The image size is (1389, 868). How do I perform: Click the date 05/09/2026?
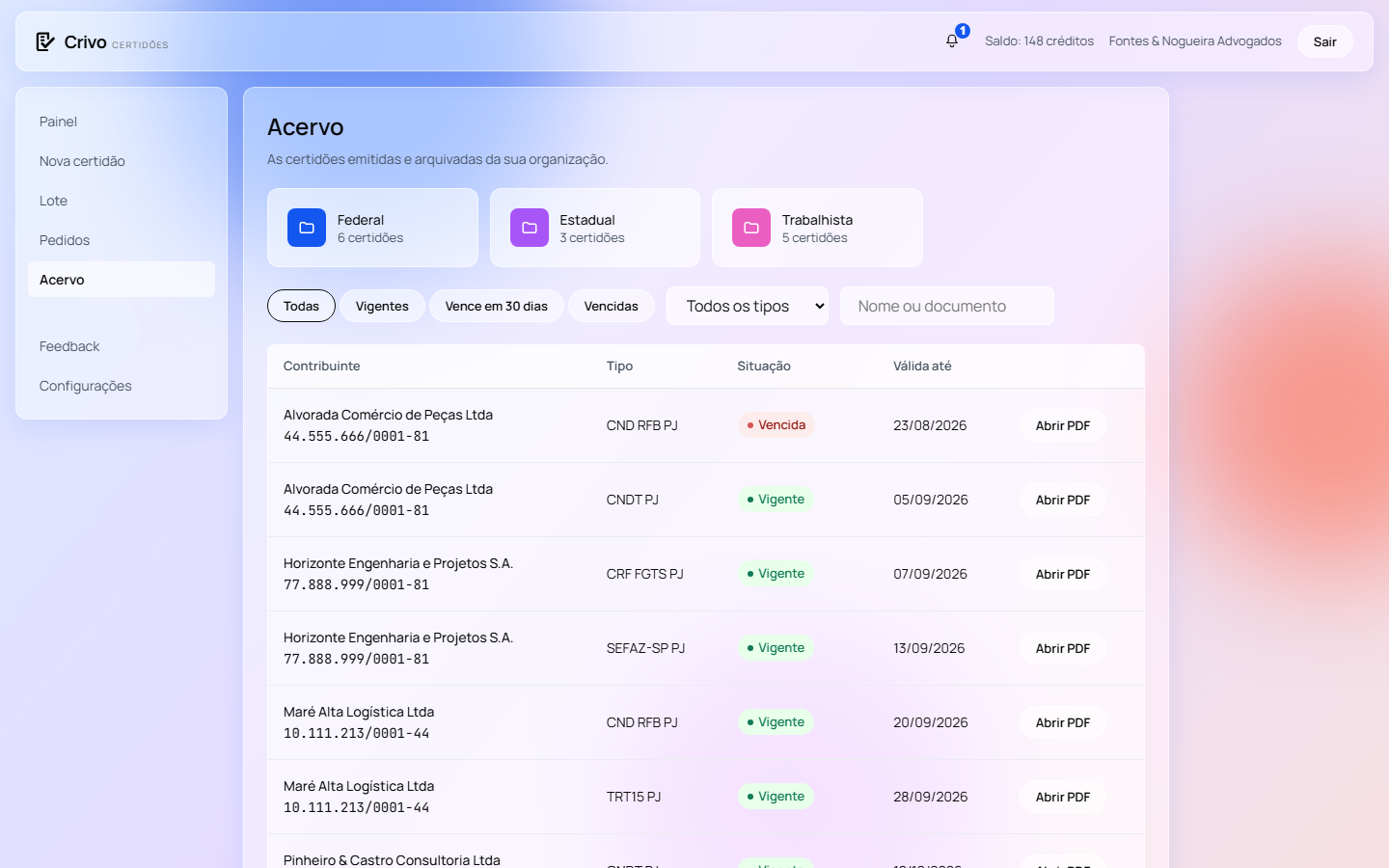(x=931, y=500)
